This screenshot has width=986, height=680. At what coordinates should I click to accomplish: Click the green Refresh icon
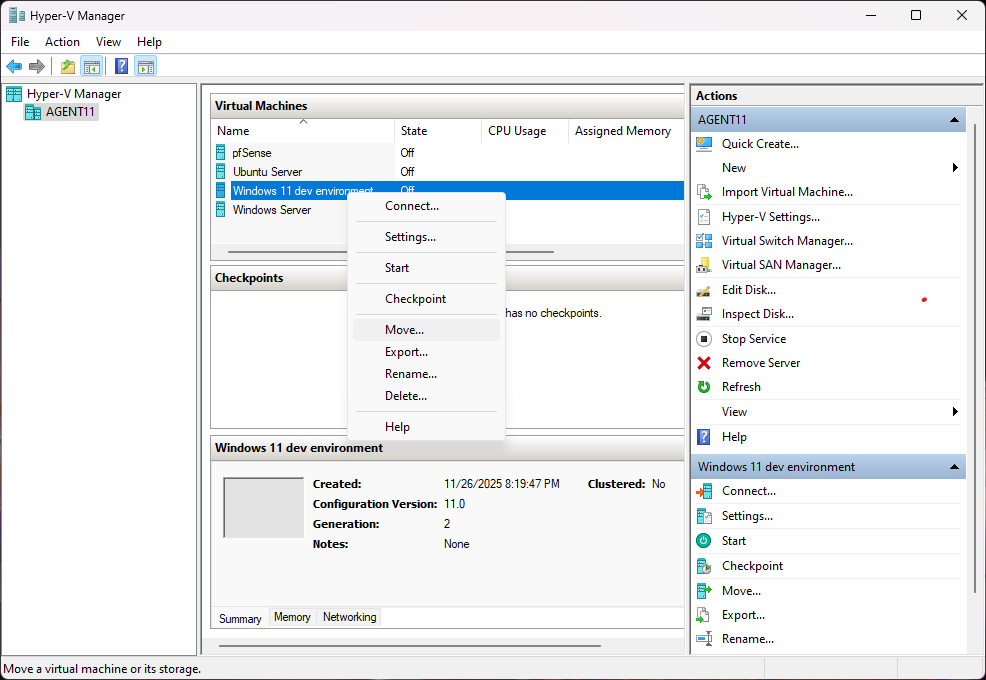(704, 387)
